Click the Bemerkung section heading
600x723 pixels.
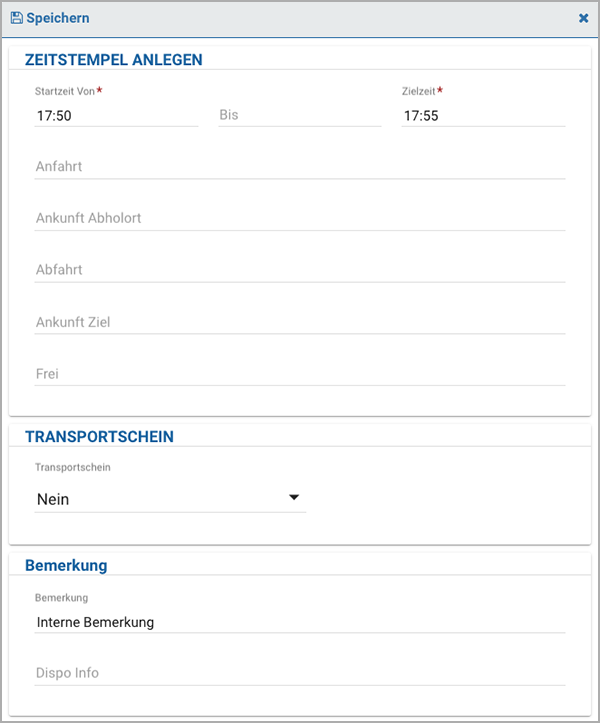(x=66, y=565)
